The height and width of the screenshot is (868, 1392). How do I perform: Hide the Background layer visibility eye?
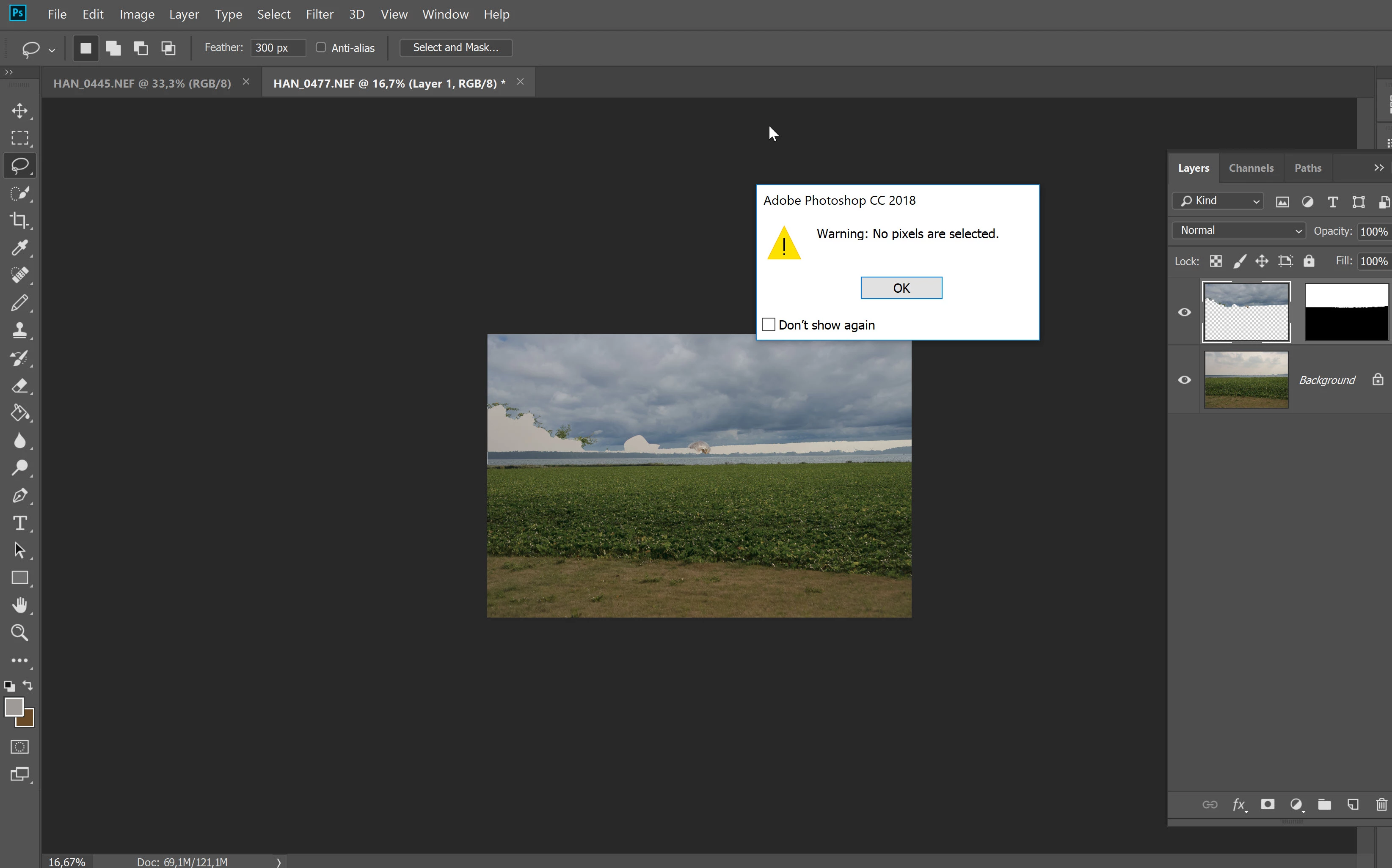click(x=1184, y=380)
